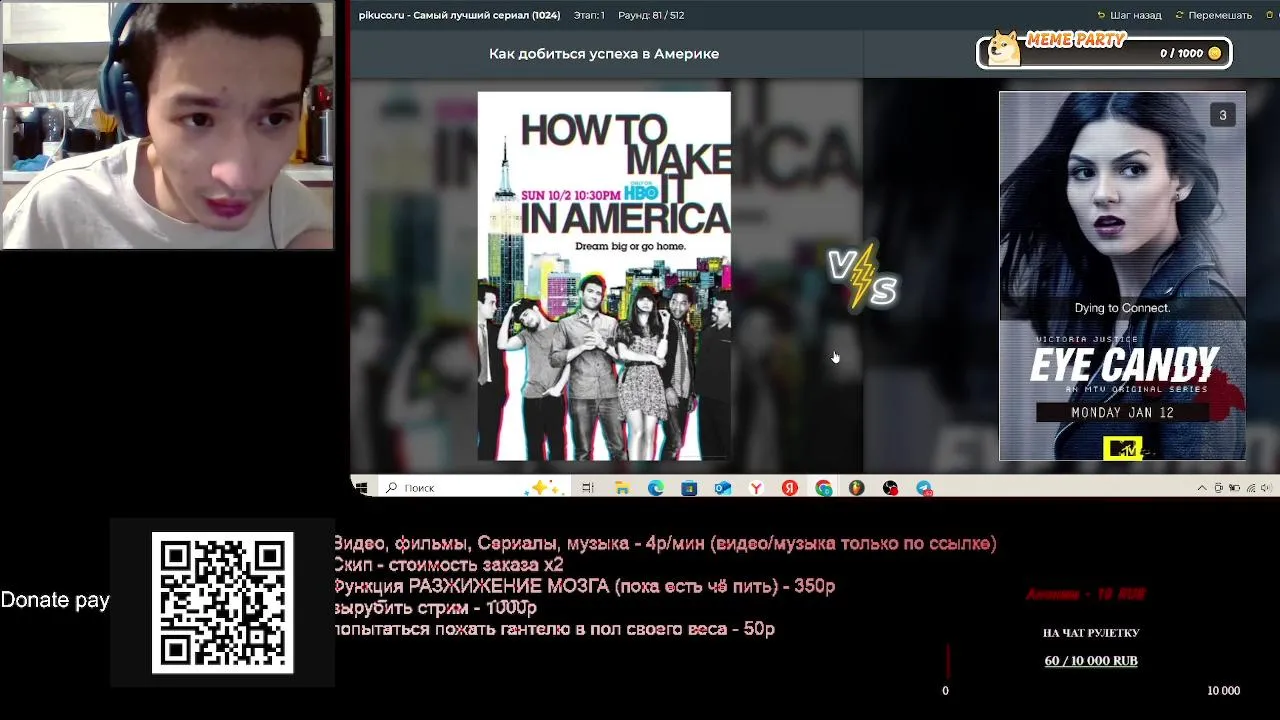Open Task View on the taskbar
The image size is (1280, 720).
588,488
